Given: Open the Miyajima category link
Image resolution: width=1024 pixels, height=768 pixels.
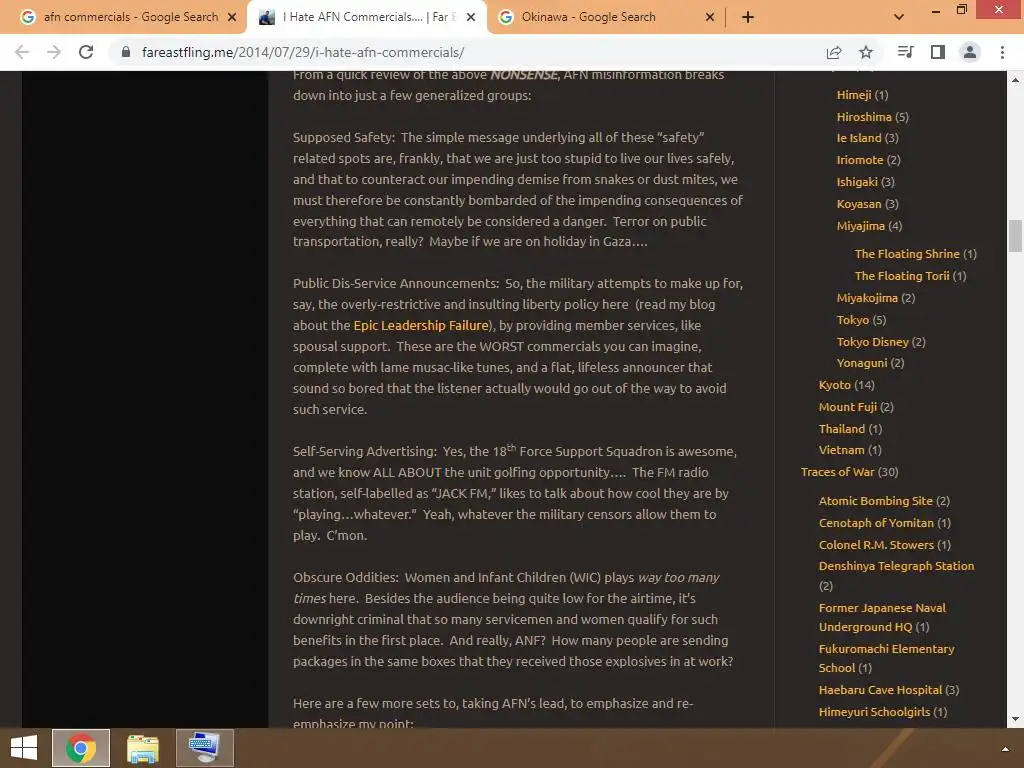Looking at the screenshot, I should coord(861,226).
